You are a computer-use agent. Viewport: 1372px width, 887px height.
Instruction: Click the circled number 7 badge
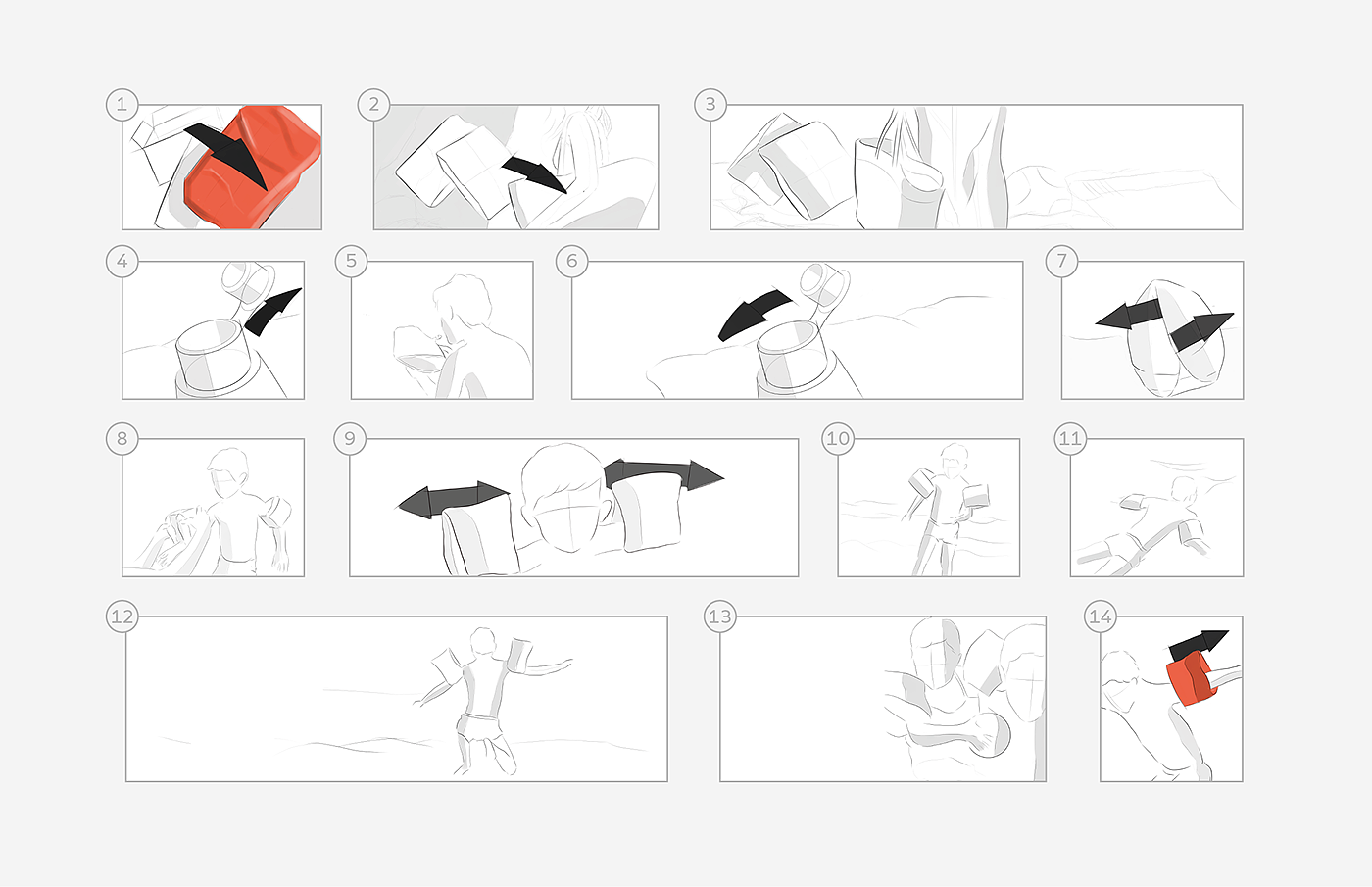click(x=1061, y=261)
